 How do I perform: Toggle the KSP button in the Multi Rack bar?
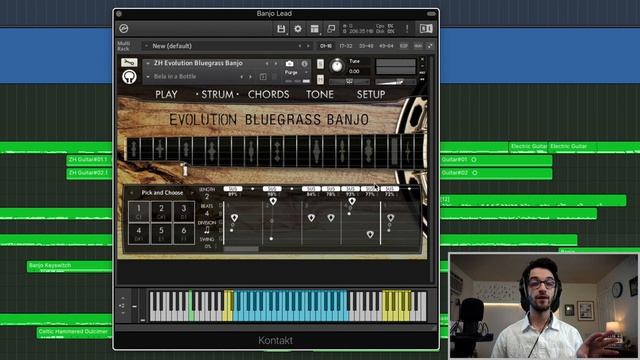(x=404, y=46)
